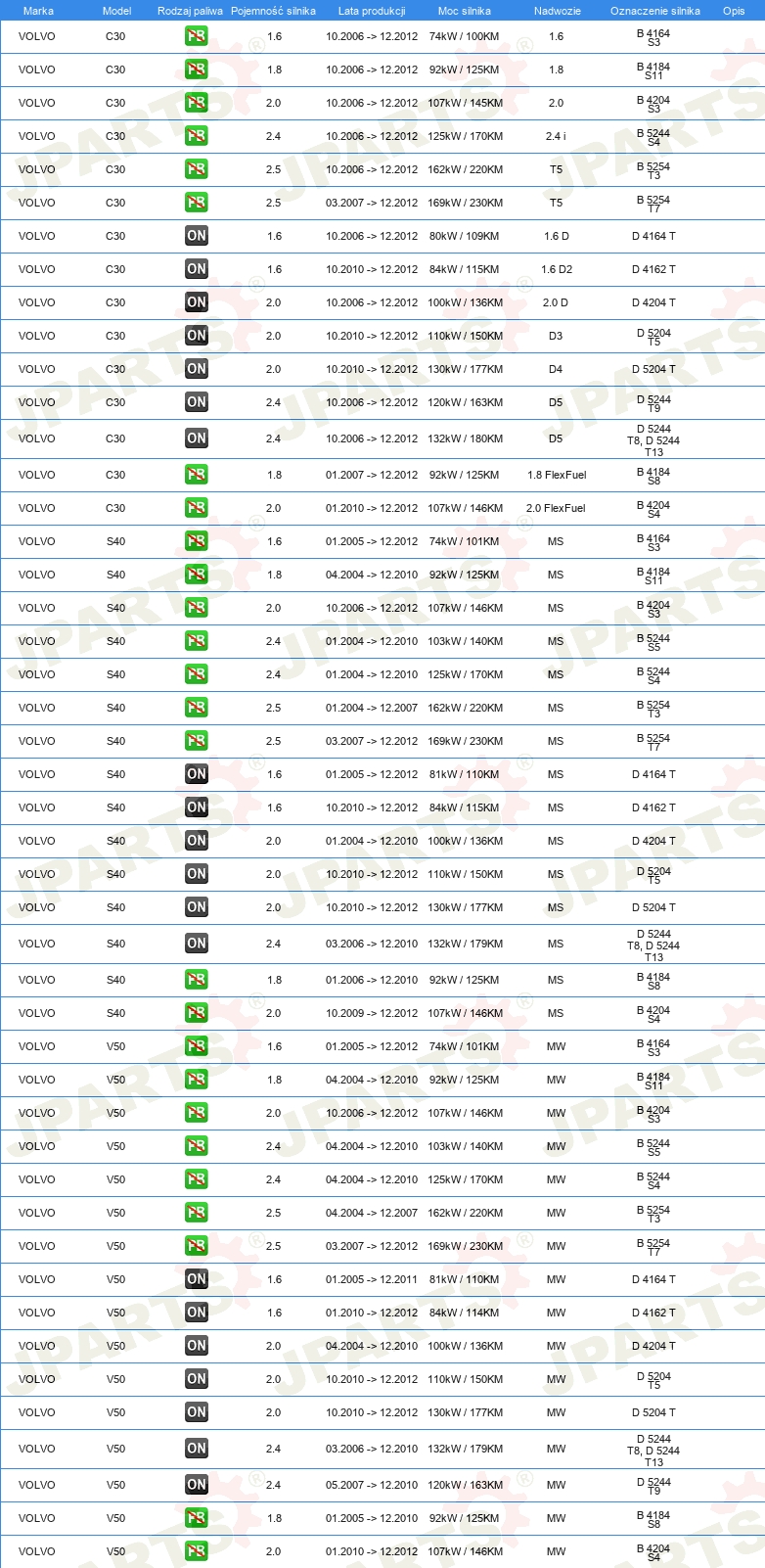The image size is (765, 1568).
Task: Select the 107kW / 145KM power cell
Action: (x=466, y=103)
